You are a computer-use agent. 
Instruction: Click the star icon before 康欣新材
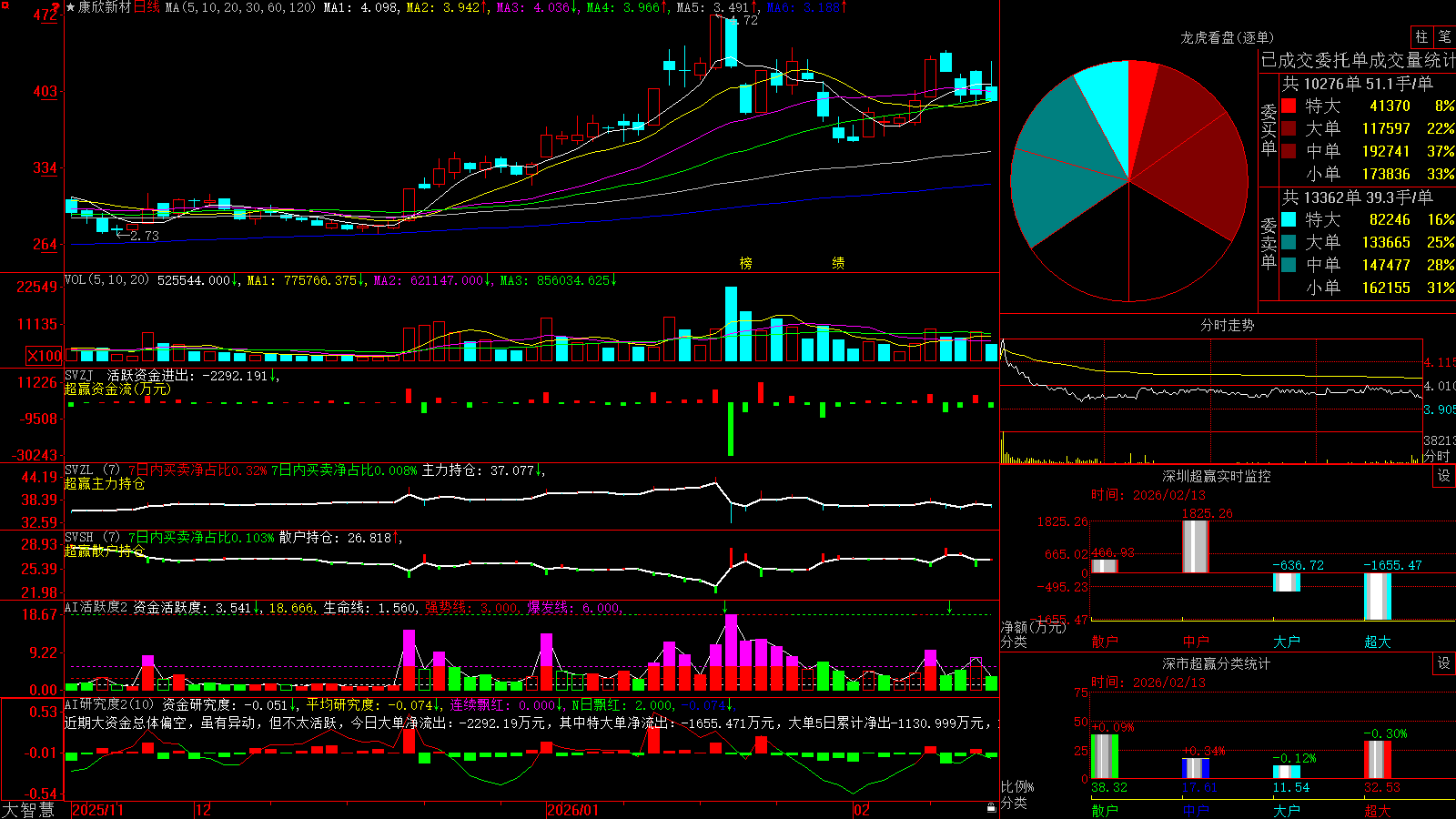71,7
